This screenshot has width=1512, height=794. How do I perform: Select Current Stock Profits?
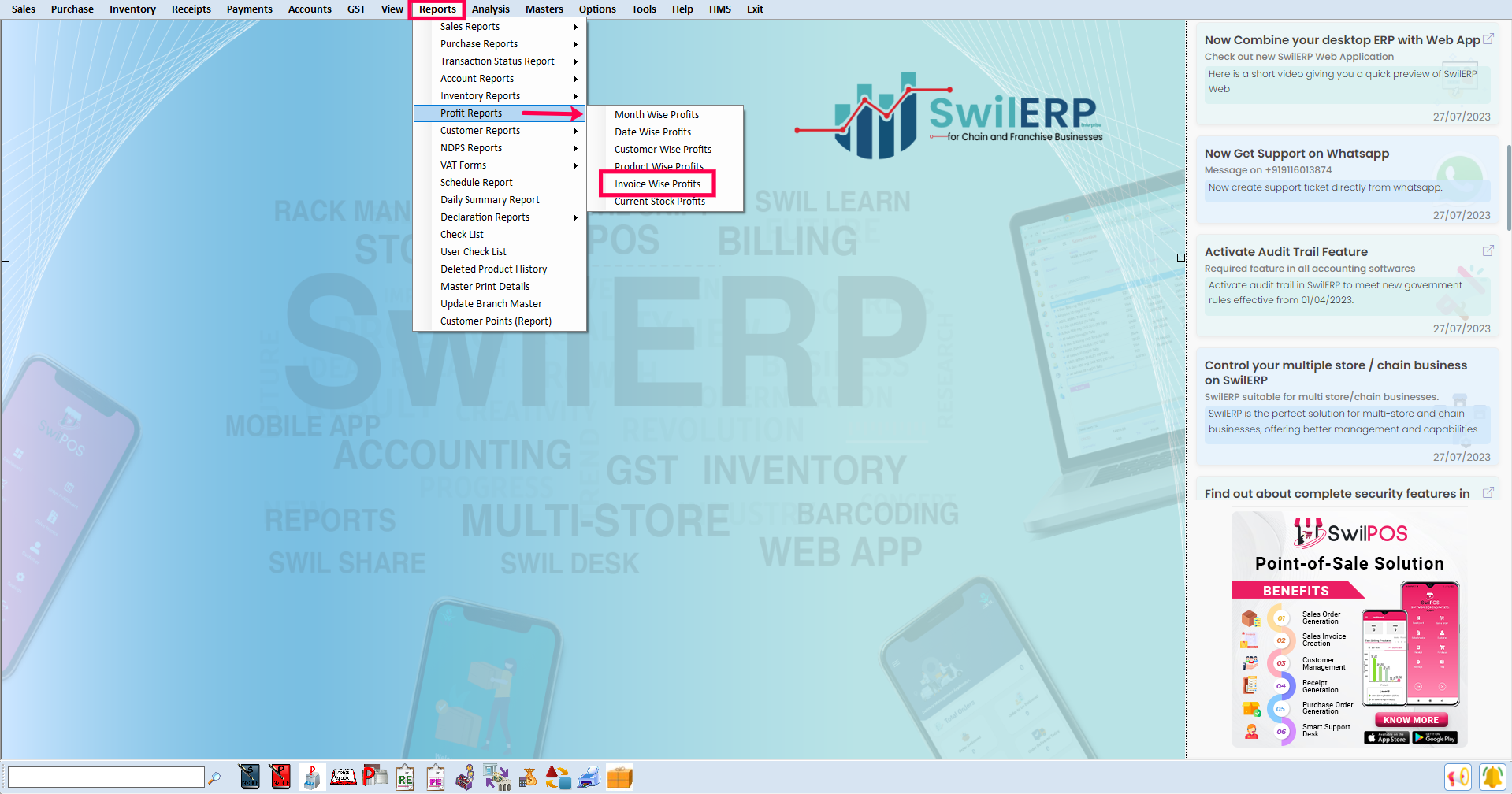(664, 202)
